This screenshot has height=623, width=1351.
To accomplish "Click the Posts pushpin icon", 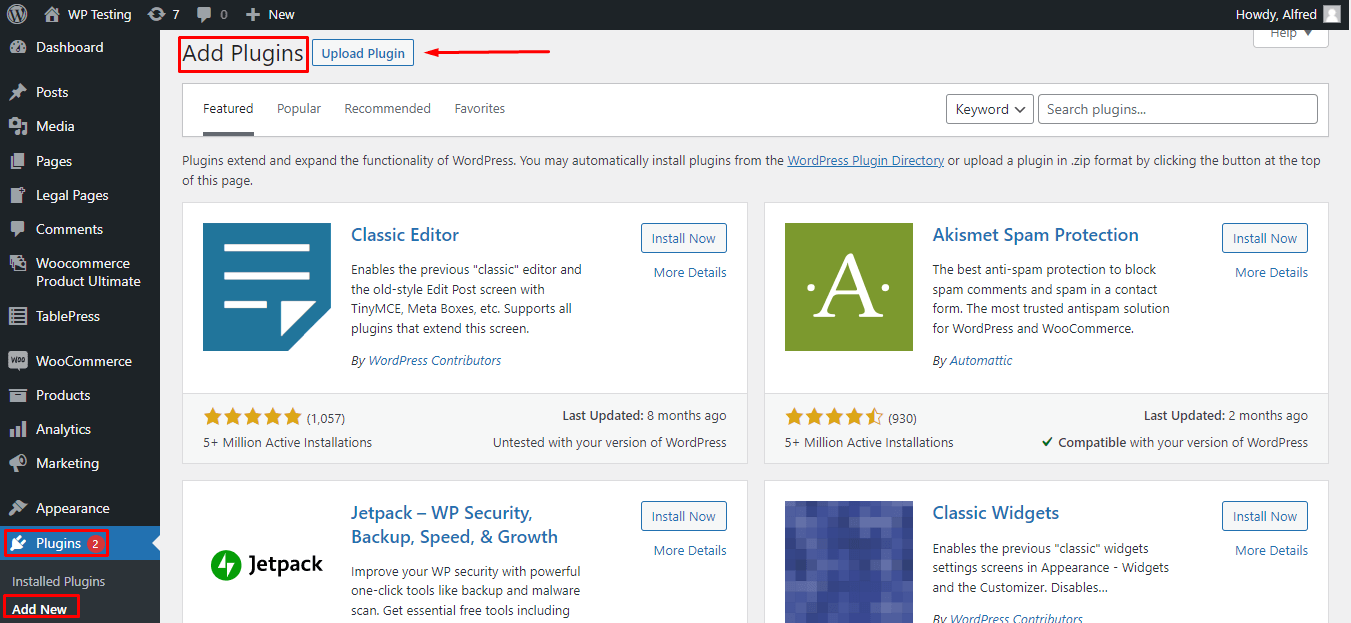I will (x=17, y=92).
